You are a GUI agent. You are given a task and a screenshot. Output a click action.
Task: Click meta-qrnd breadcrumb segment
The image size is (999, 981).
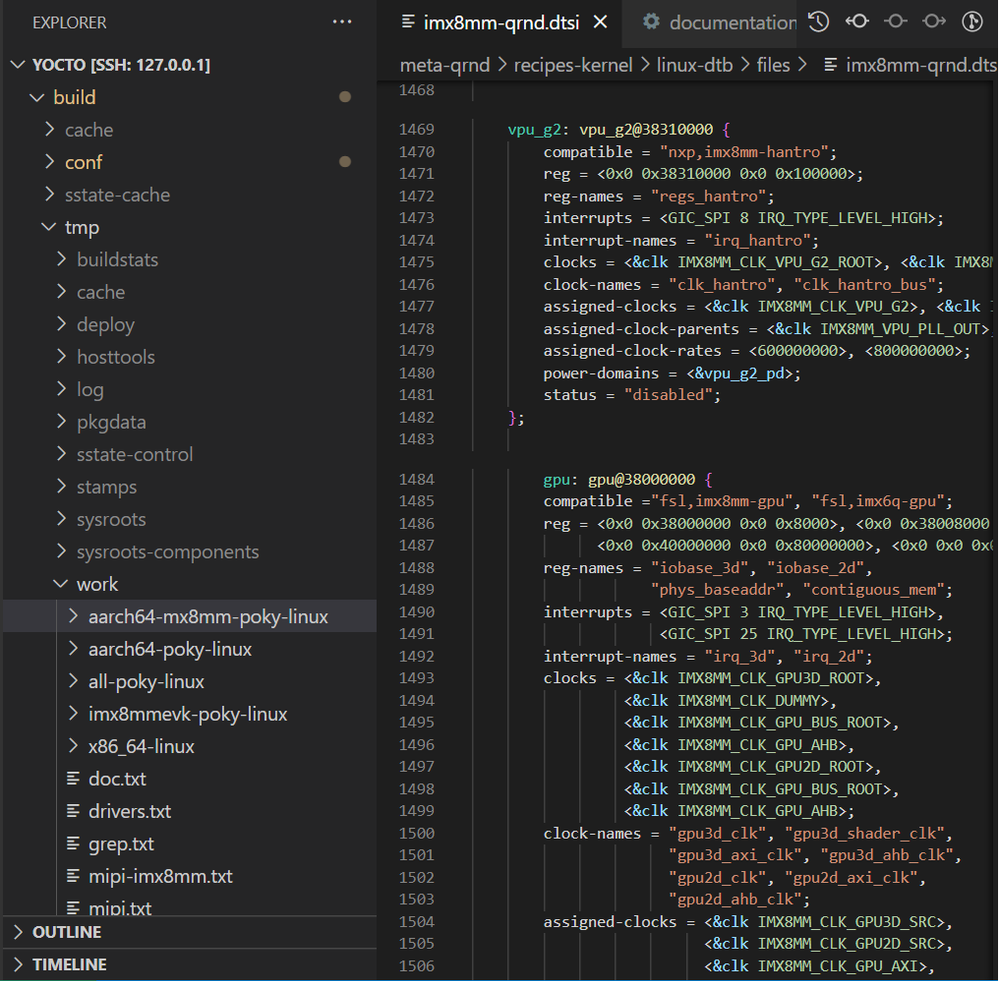[445, 65]
